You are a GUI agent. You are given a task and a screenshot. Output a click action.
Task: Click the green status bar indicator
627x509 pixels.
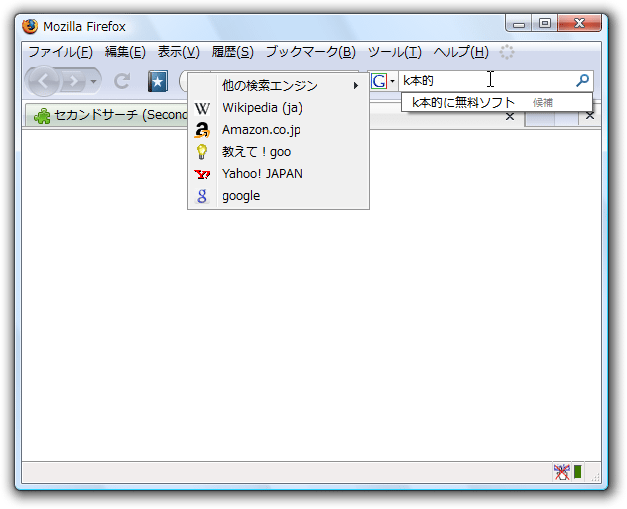pyautogui.click(x=578, y=472)
